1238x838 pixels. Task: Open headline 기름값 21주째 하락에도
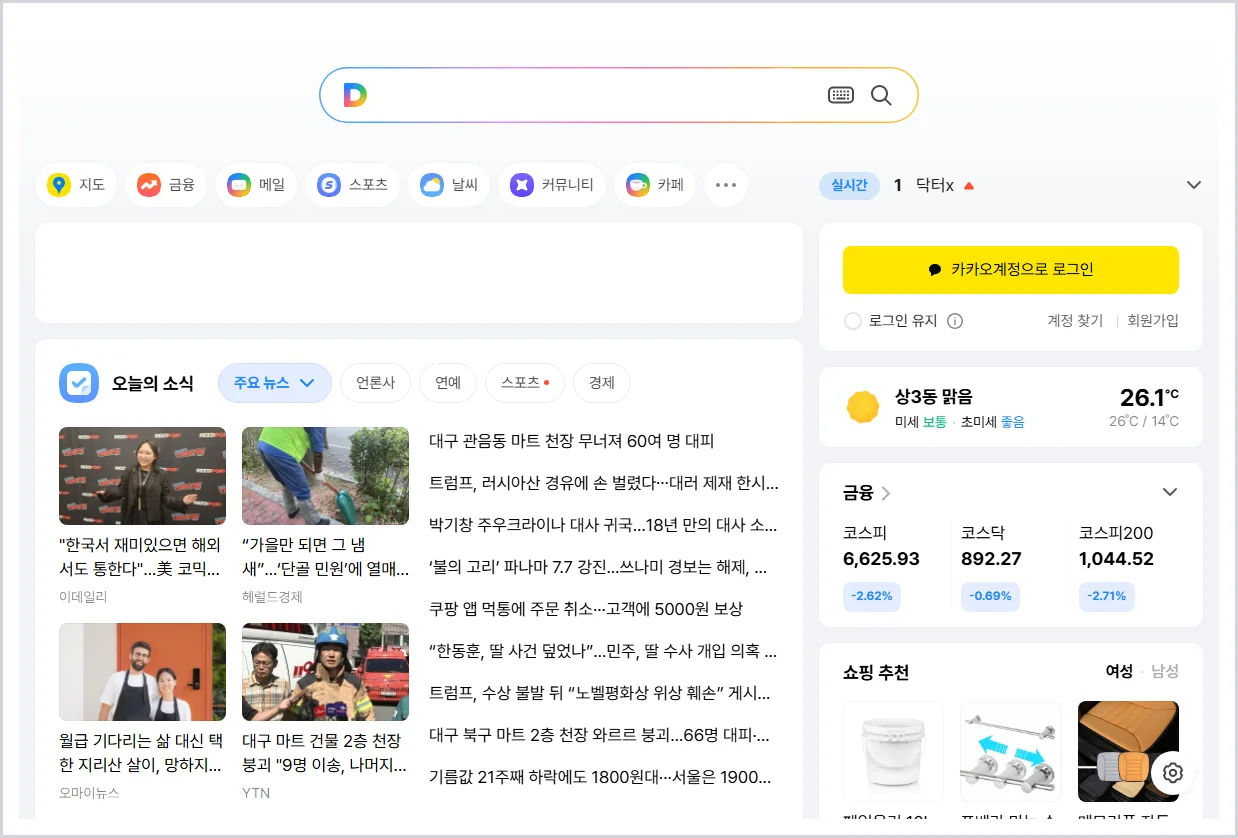point(600,777)
